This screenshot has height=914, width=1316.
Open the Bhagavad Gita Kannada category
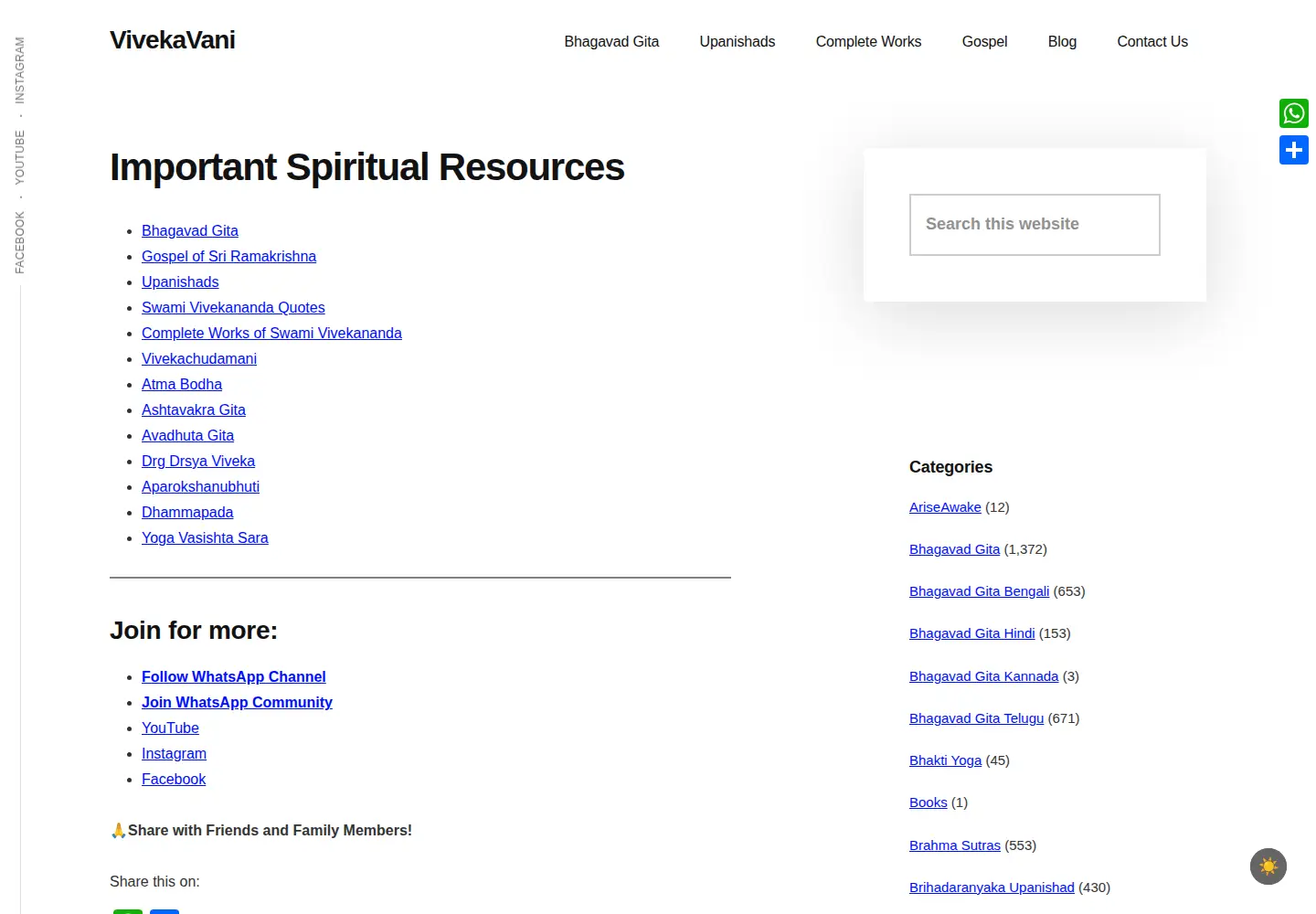click(x=983, y=676)
